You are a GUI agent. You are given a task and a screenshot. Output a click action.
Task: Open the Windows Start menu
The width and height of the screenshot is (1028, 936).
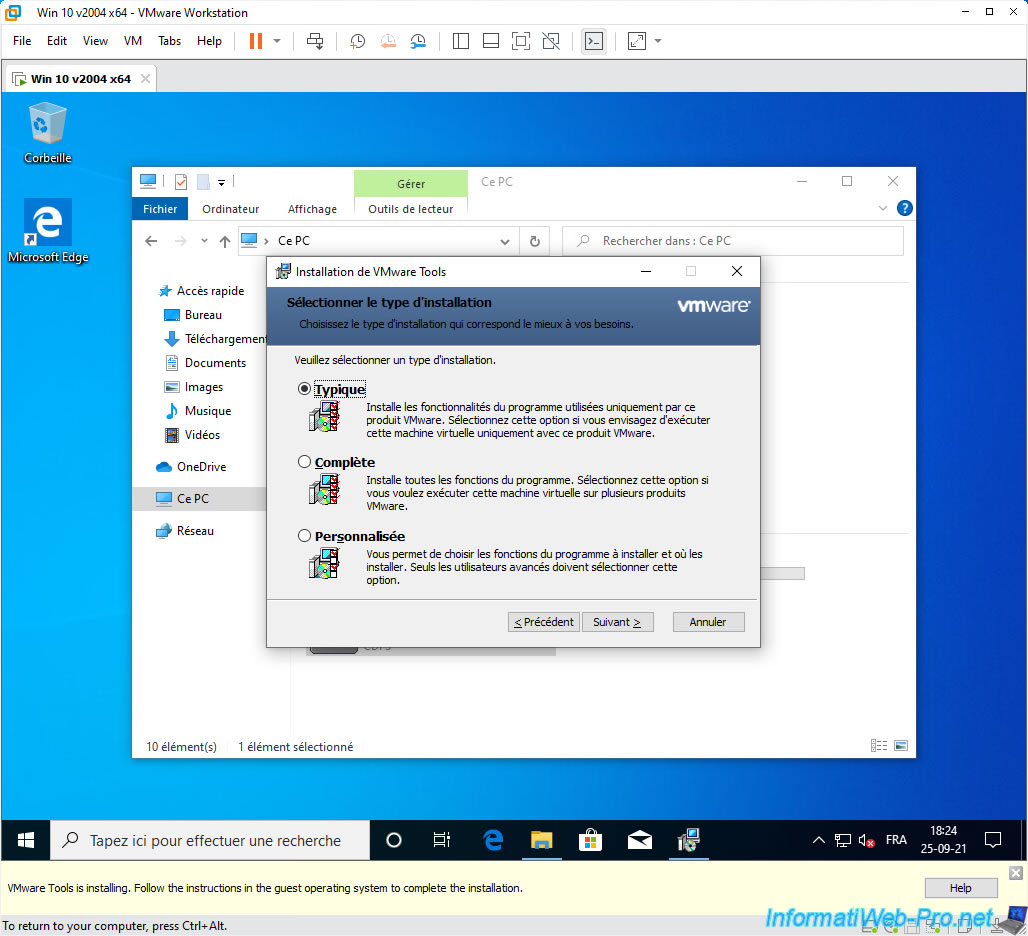(26, 840)
